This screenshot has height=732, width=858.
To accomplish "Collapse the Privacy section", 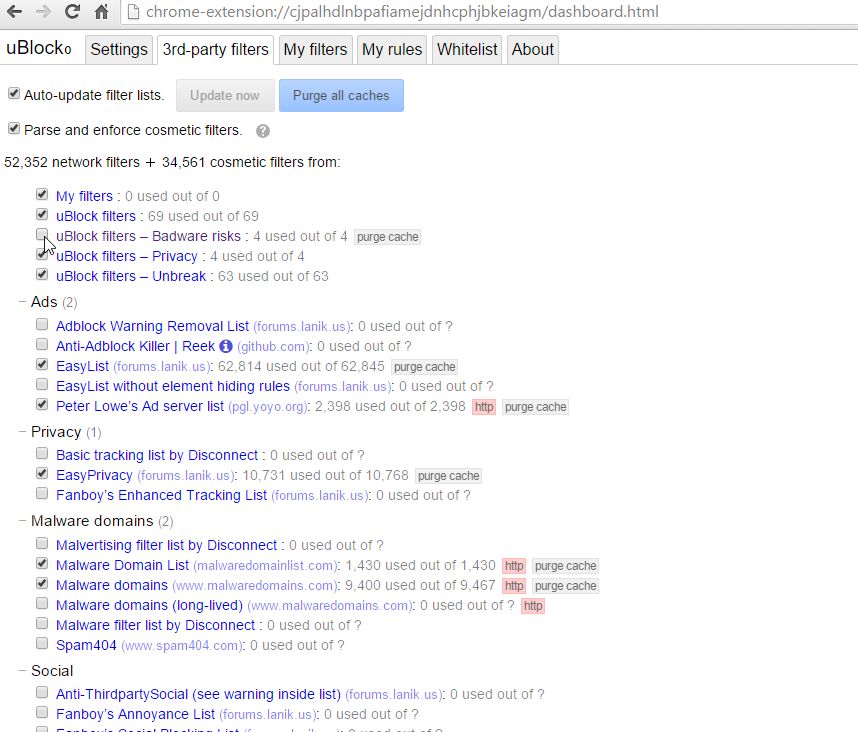I will (x=22, y=432).
